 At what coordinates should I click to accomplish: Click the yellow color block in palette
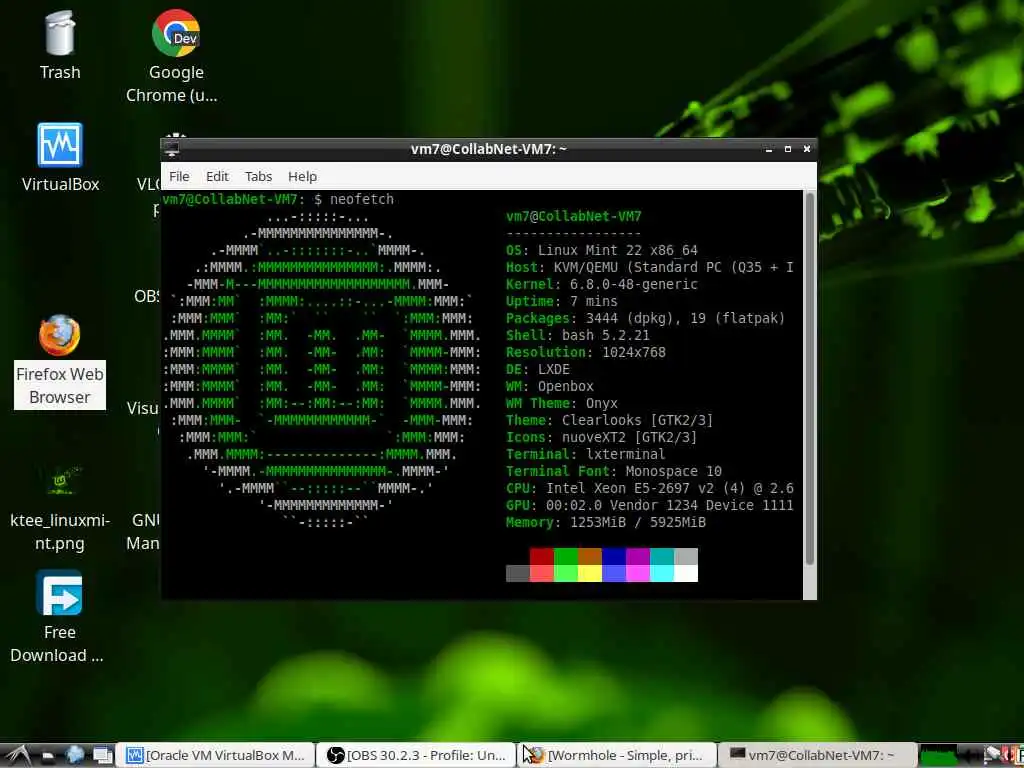click(x=590, y=573)
